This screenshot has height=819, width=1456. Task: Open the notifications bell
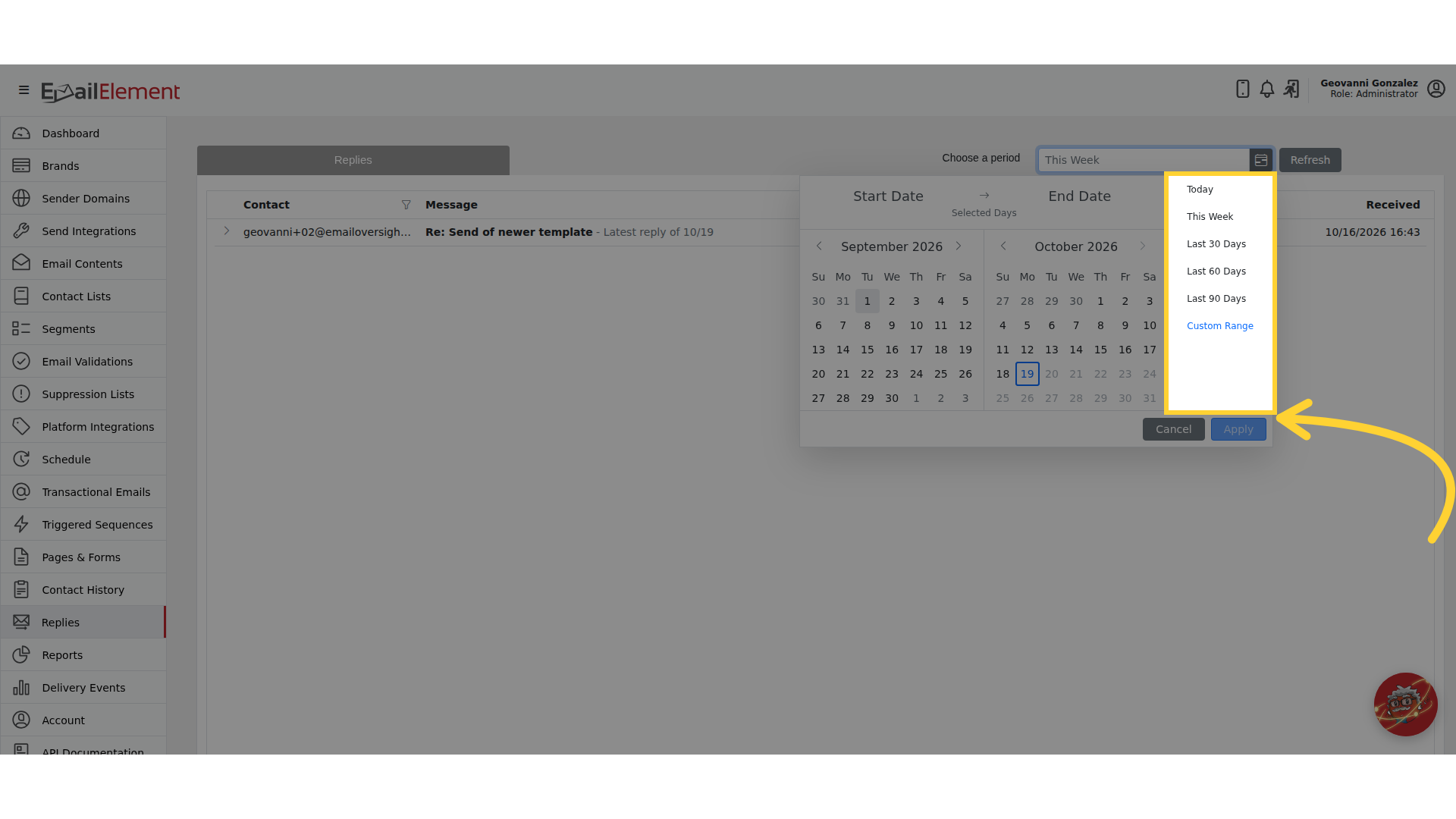(1266, 89)
